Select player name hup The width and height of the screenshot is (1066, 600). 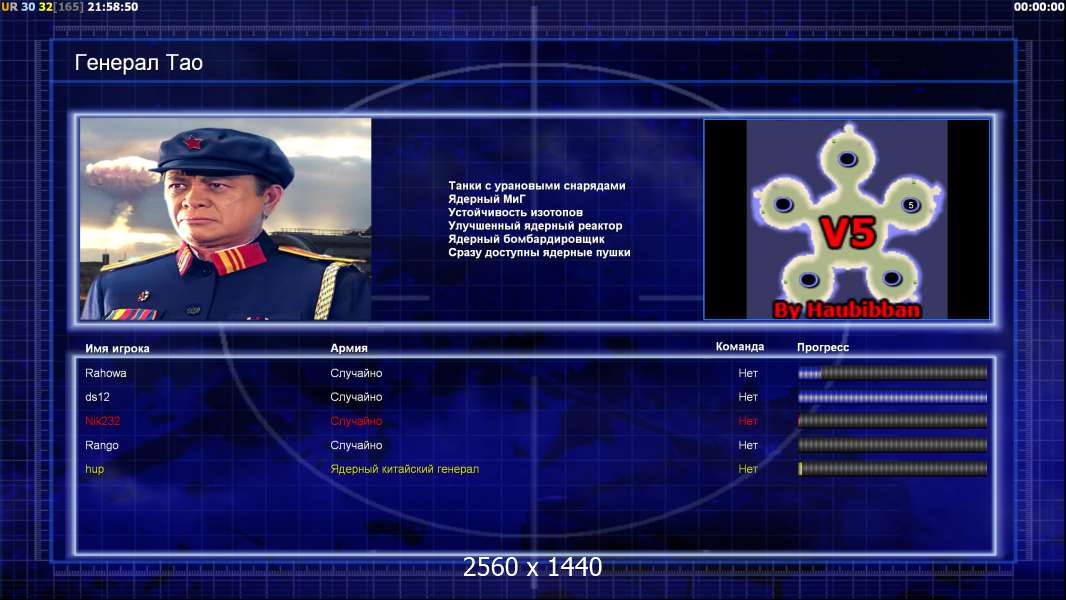94,469
